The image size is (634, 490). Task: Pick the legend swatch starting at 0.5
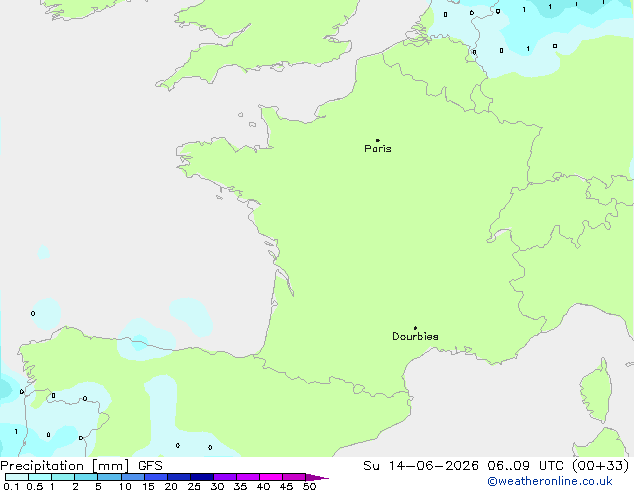tap(40, 477)
